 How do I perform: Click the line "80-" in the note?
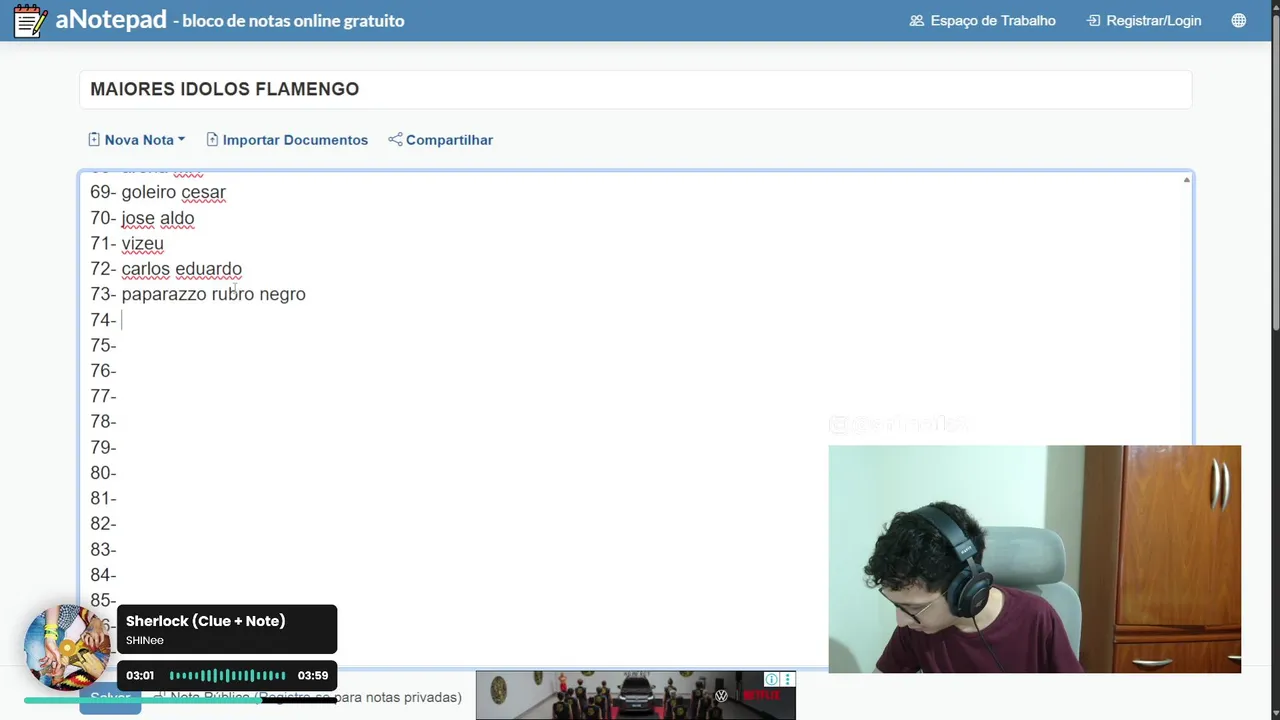103,473
